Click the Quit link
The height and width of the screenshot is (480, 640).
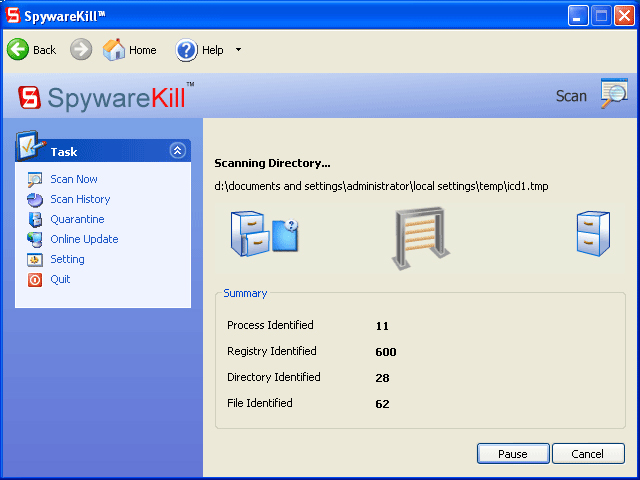[x=60, y=279]
